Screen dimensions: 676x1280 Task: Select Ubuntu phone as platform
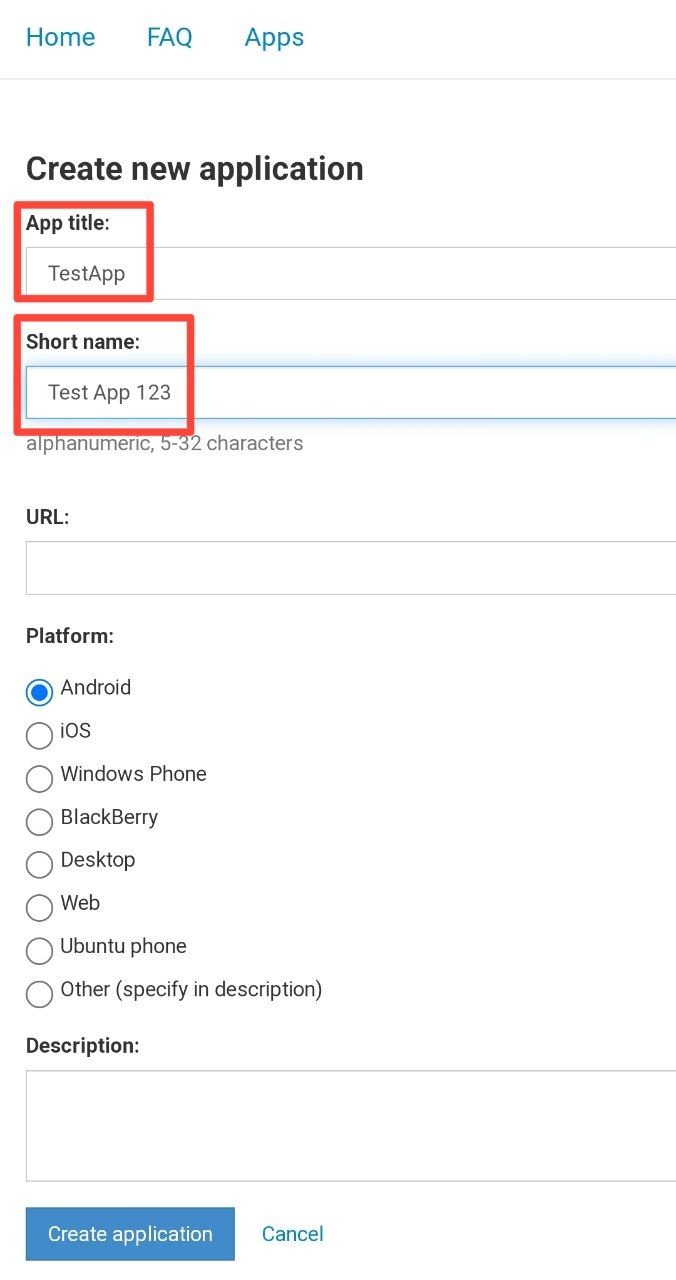39,950
